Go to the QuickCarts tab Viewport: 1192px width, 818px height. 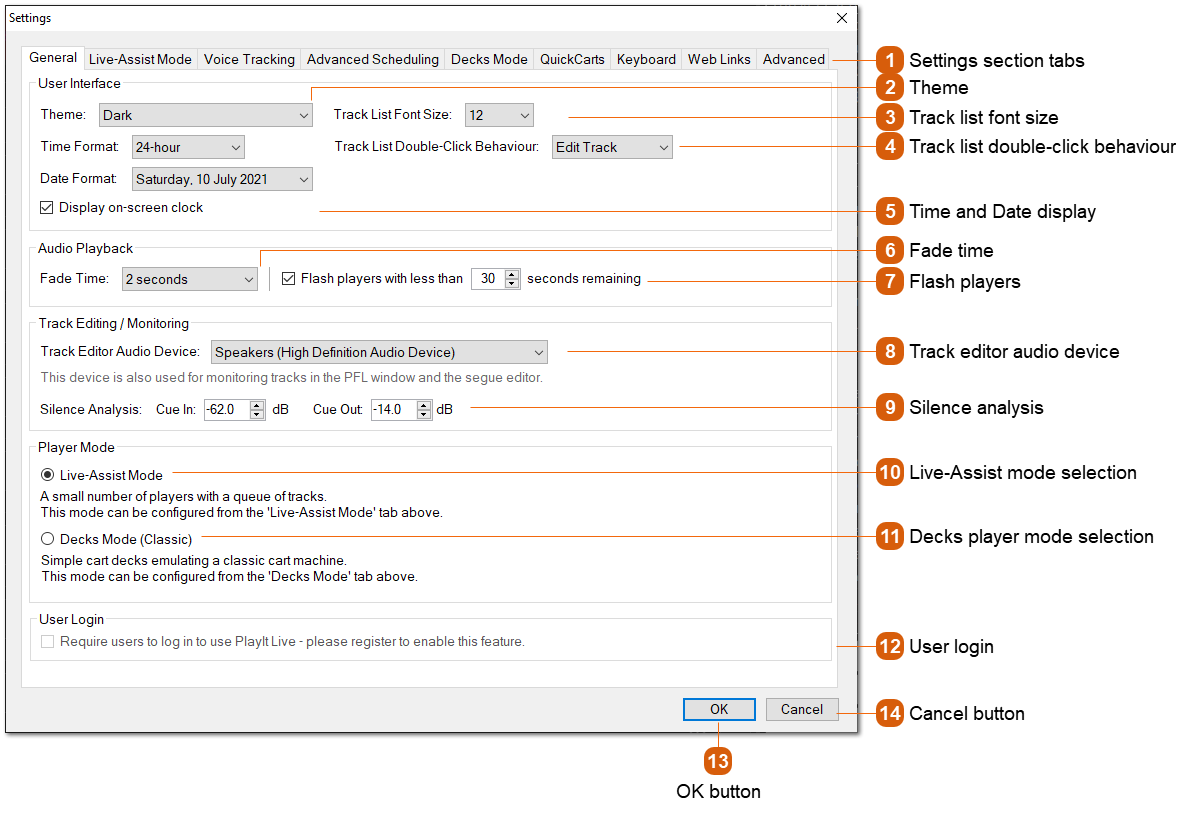click(x=572, y=59)
